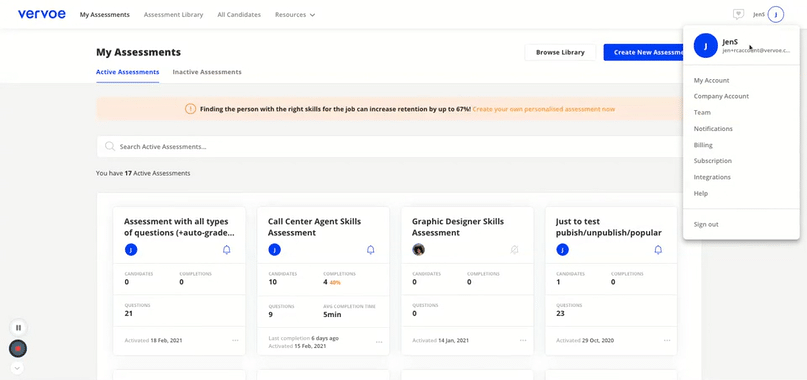807x380 pixels.
Task: Click owner photo on Graphic Designer card
Action: (x=418, y=250)
